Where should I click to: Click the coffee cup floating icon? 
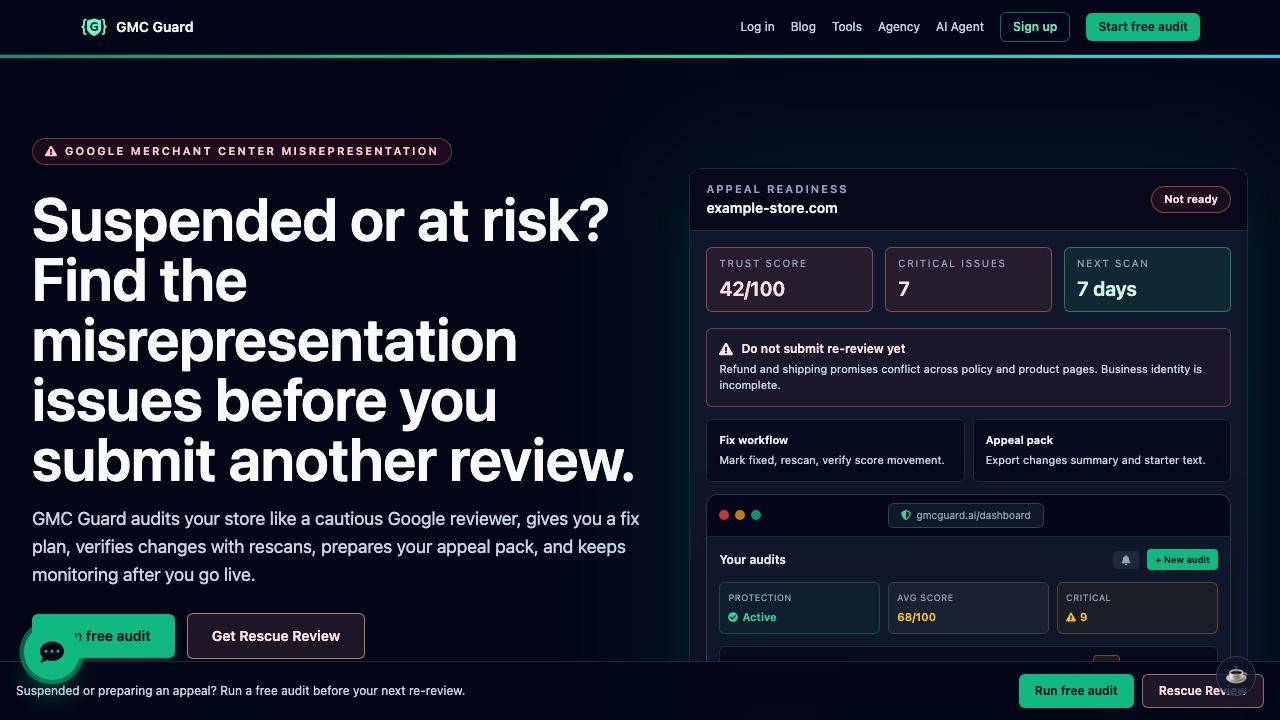tap(1236, 675)
